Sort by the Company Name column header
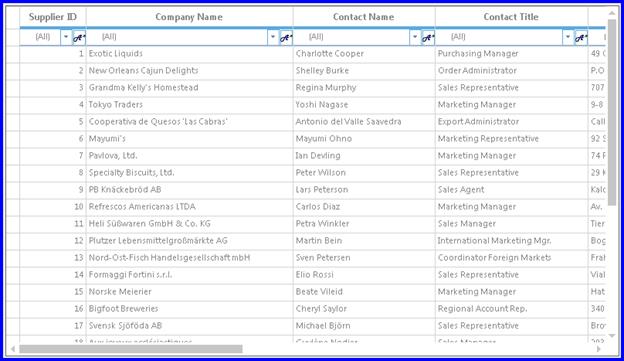The height and width of the screenshot is (361, 624). coord(189,17)
